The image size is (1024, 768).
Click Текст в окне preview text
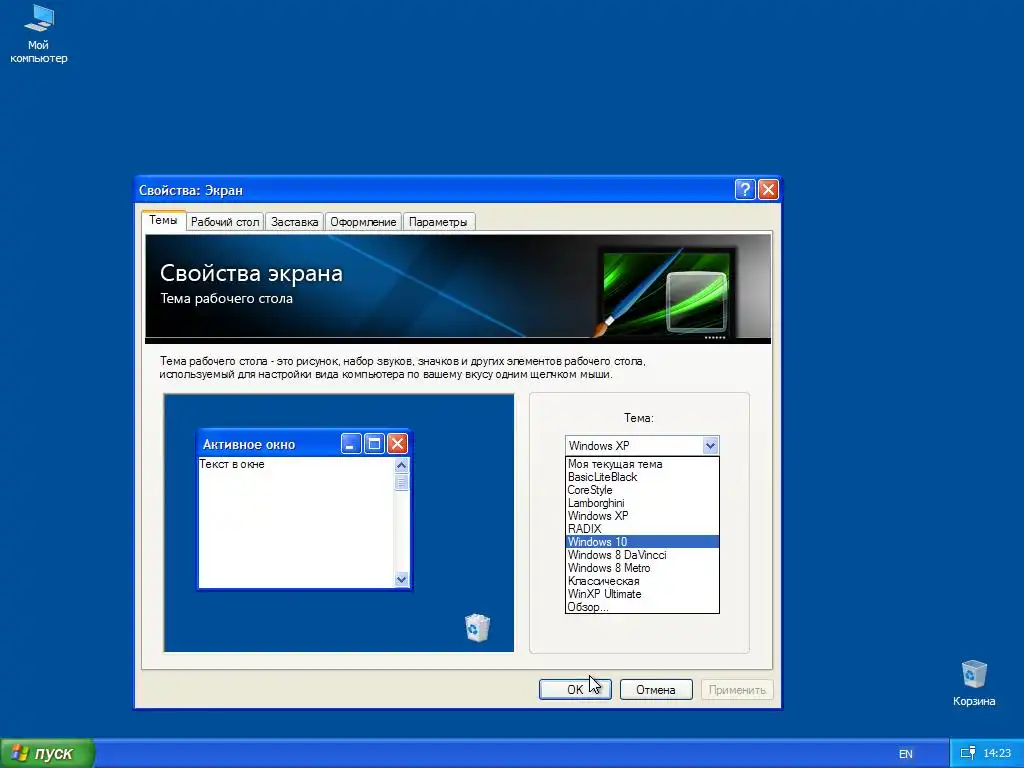232,464
